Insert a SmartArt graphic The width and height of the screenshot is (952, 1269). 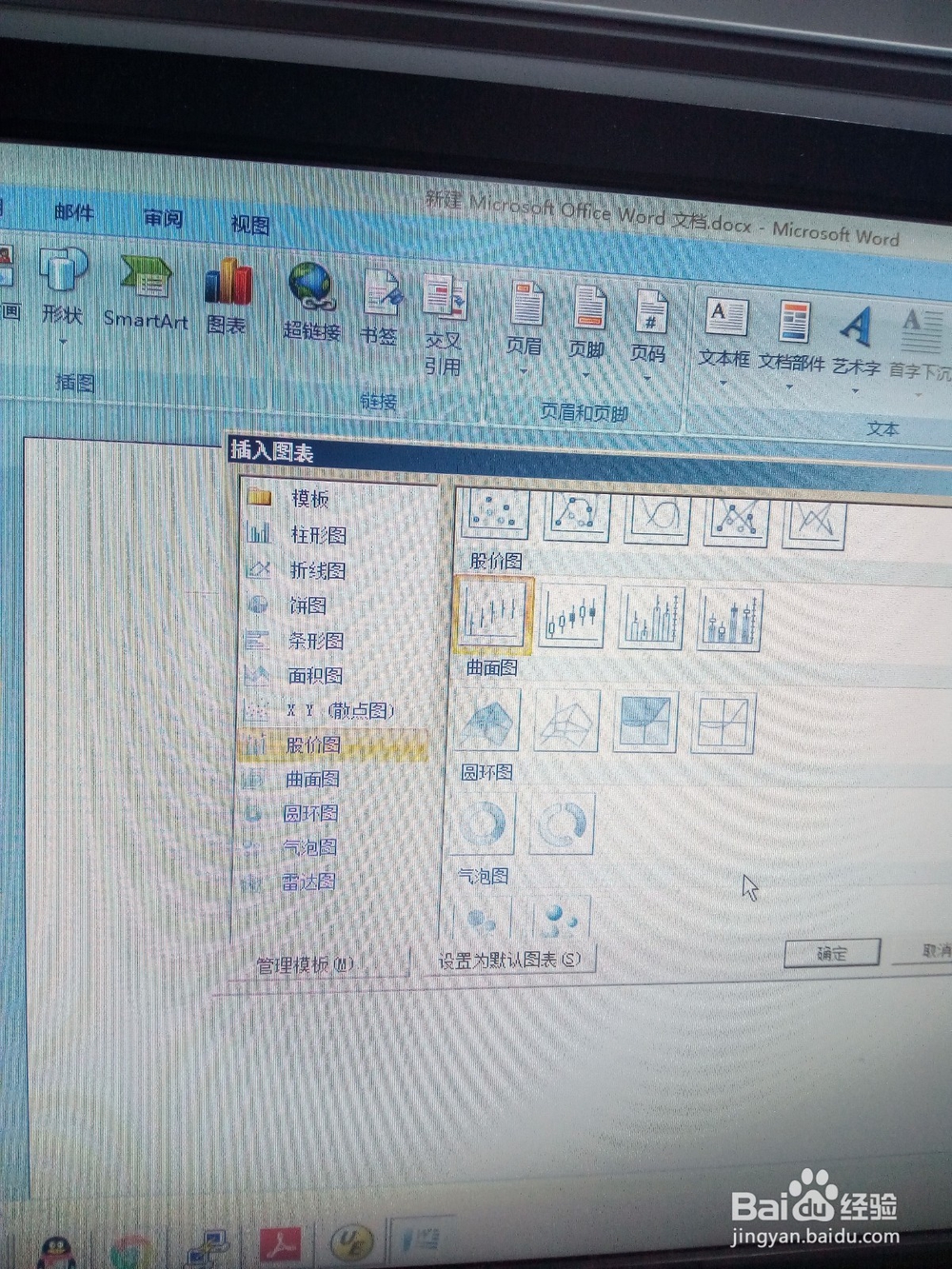(x=146, y=293)
